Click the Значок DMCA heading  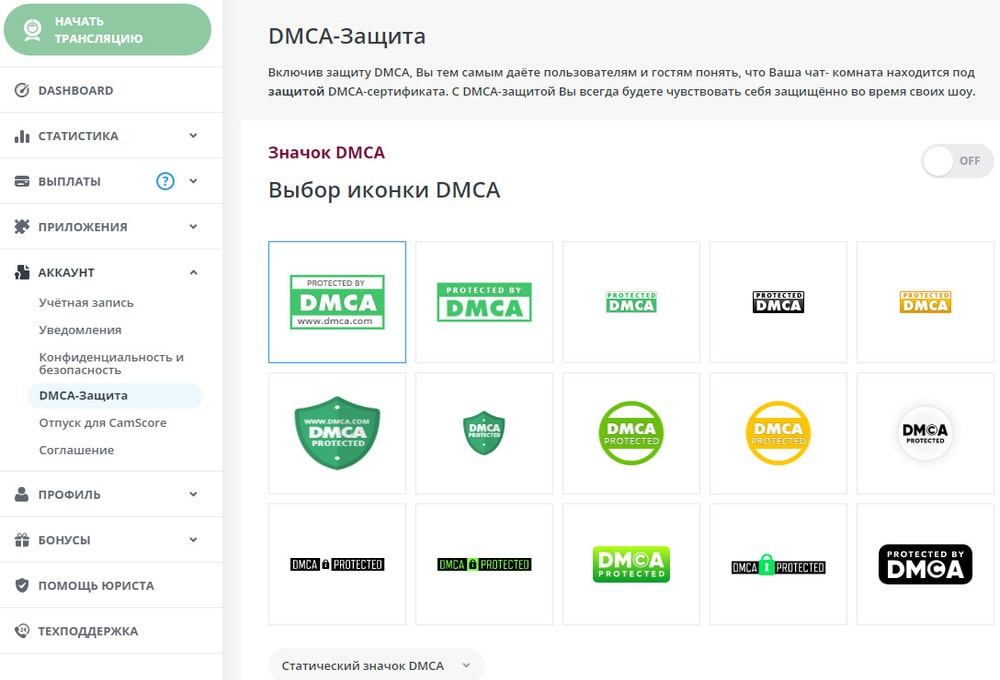coord(327,152)
